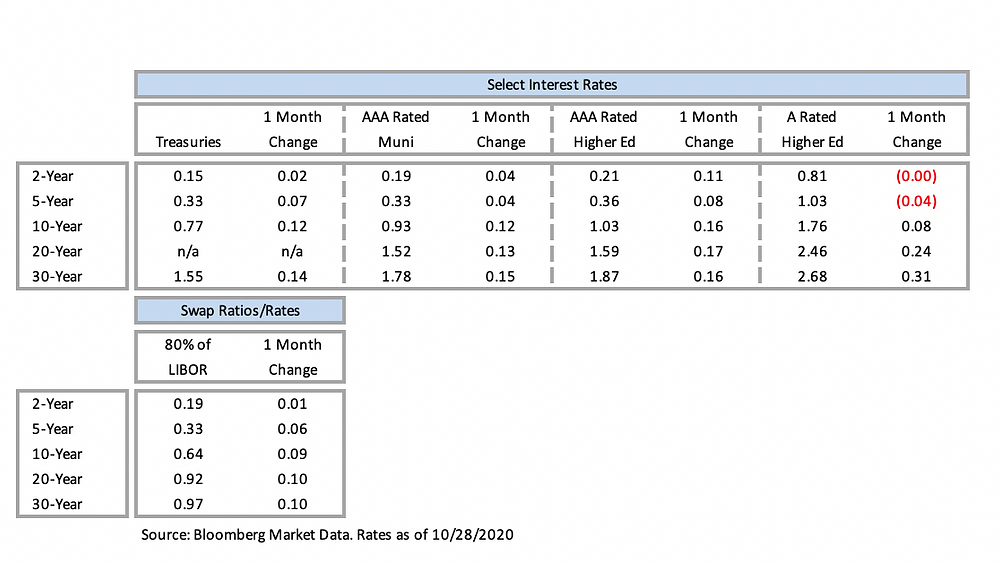Click the red (0.00) change value
Image resolution: width=1000 pixels, height=563 pixels.
click(x=916, y=177)
